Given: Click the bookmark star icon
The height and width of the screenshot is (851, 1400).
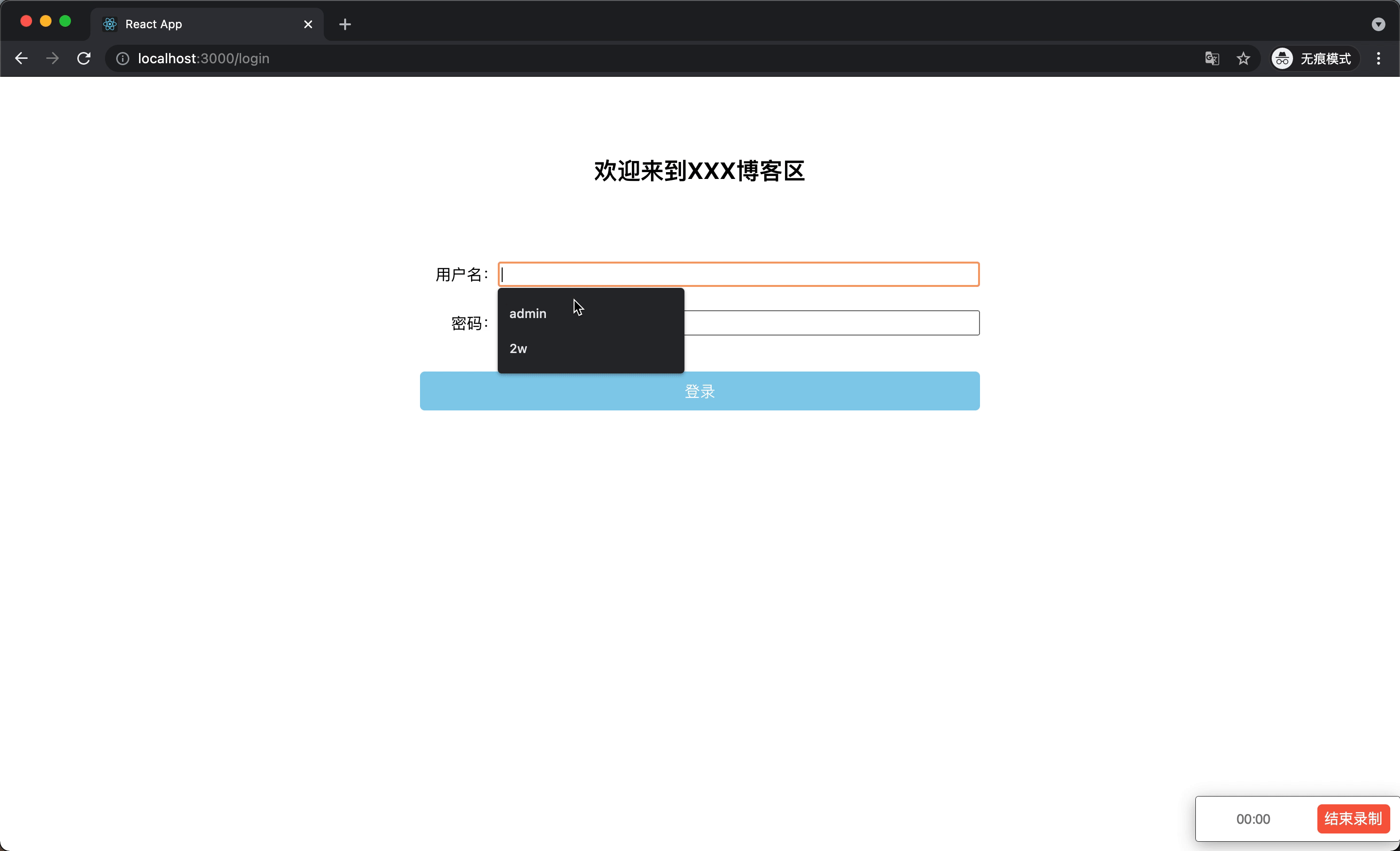Looking at the screenshot, I should [1243, 58].
